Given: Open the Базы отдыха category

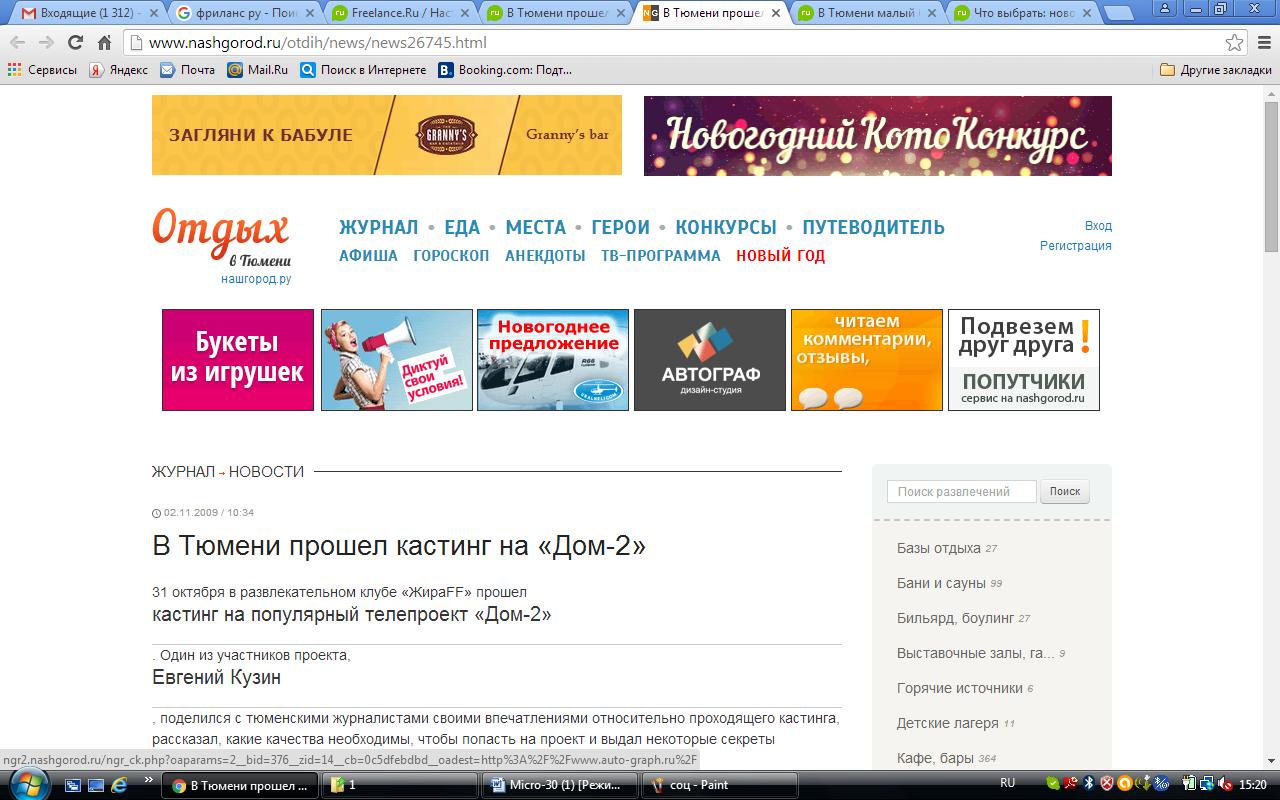Looking at the screenshot, I should tap(939, 548).
